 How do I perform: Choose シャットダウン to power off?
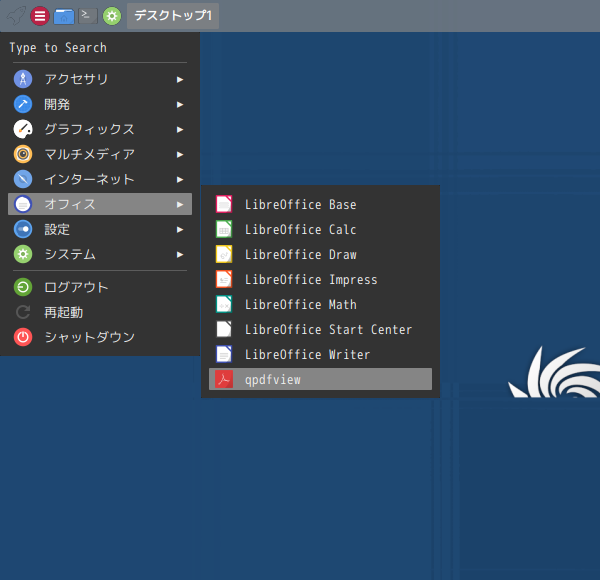[x=100, y=337]
